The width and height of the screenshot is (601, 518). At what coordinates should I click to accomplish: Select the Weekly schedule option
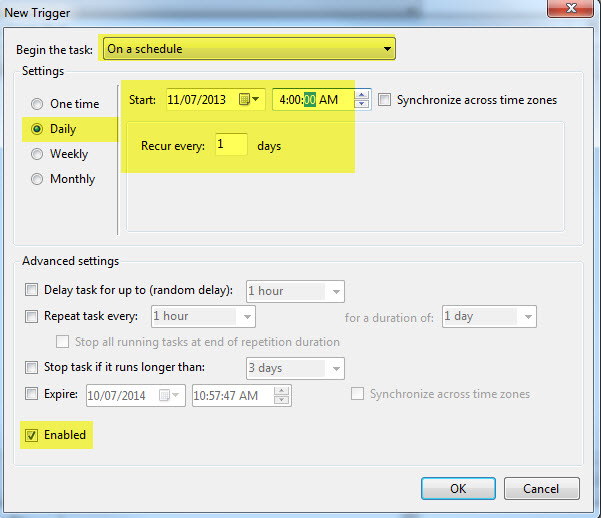37,154
